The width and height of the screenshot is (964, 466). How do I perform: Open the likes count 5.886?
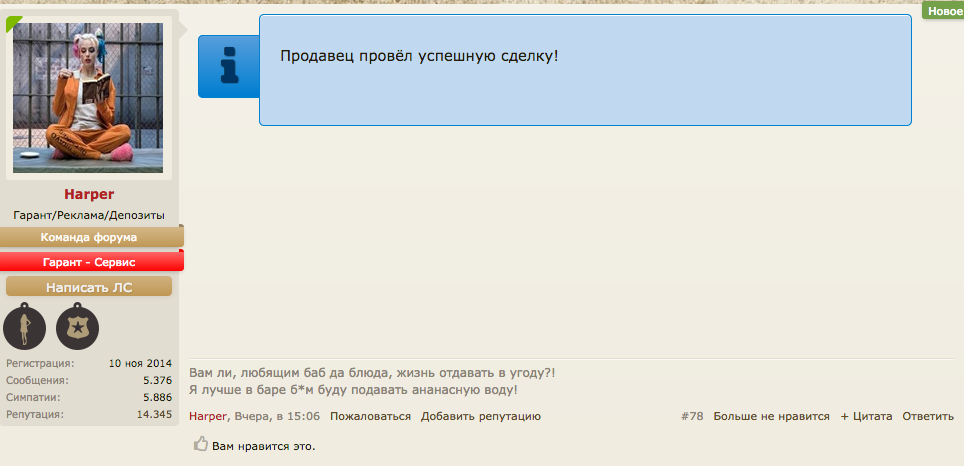coord(157,397)
